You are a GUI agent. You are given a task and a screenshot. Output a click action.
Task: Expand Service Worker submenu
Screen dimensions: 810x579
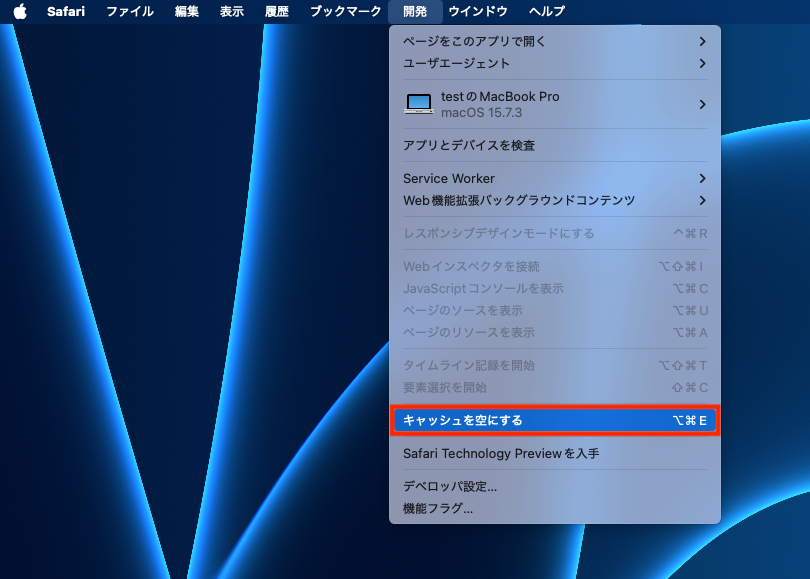point(555,179)
